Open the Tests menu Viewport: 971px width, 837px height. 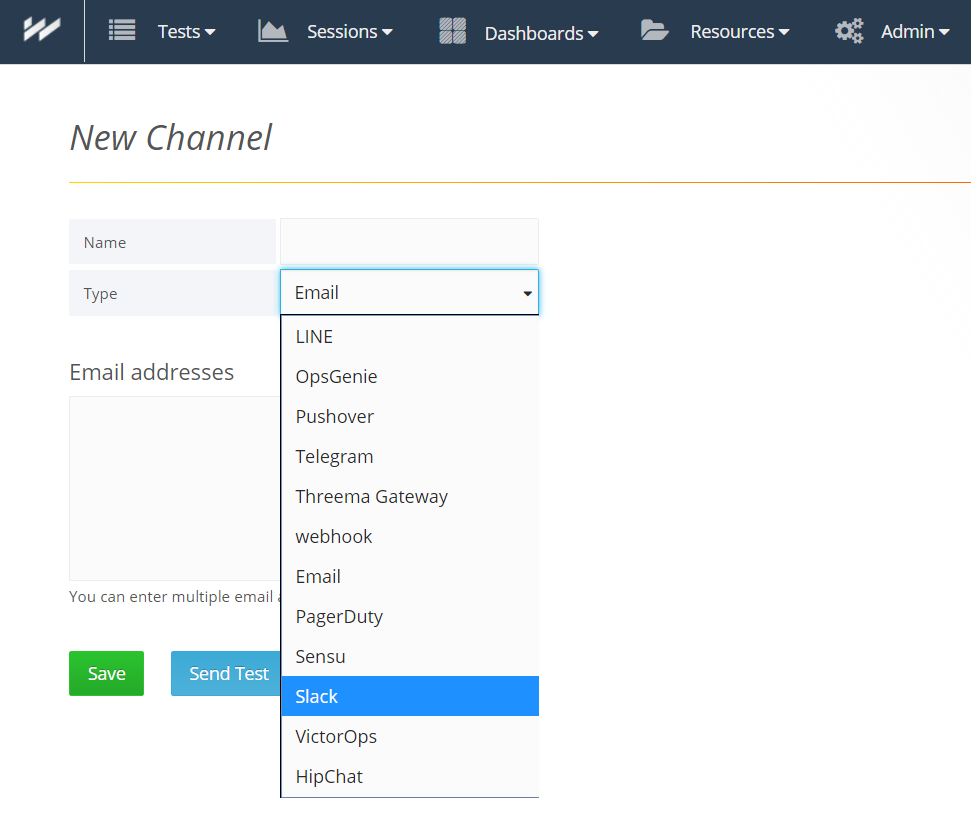coord(186,32)
